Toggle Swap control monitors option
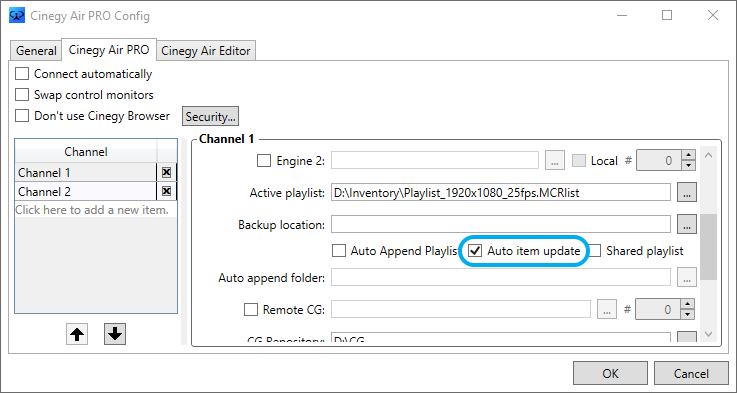The height and width of the screenshot is (393, 737). click(x=22, y=94)
